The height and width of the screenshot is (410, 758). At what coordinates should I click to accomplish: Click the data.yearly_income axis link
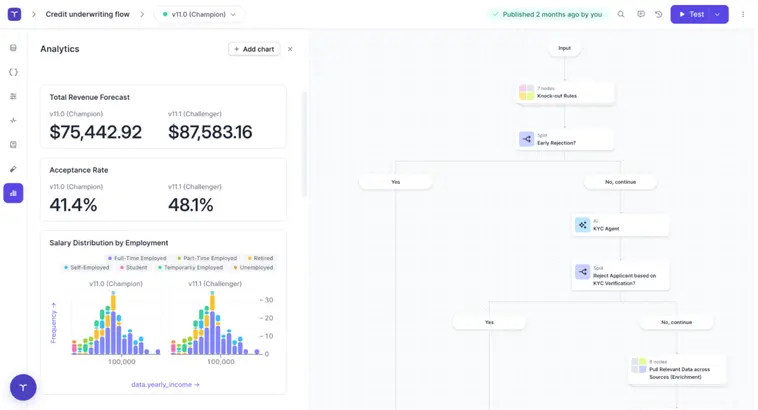click(x=165, y=385)
